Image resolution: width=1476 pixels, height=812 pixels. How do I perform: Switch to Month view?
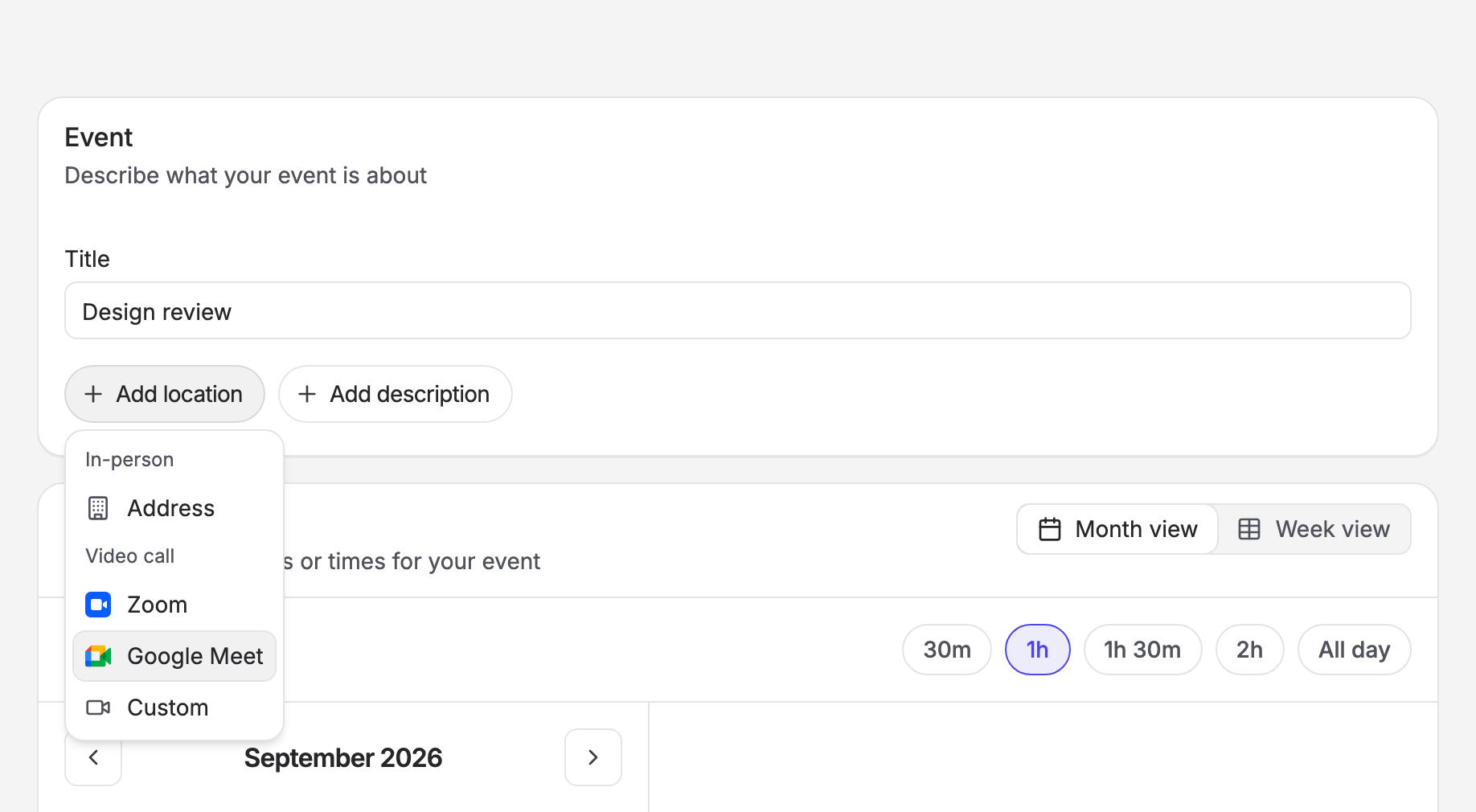[x=1118, y=529]
